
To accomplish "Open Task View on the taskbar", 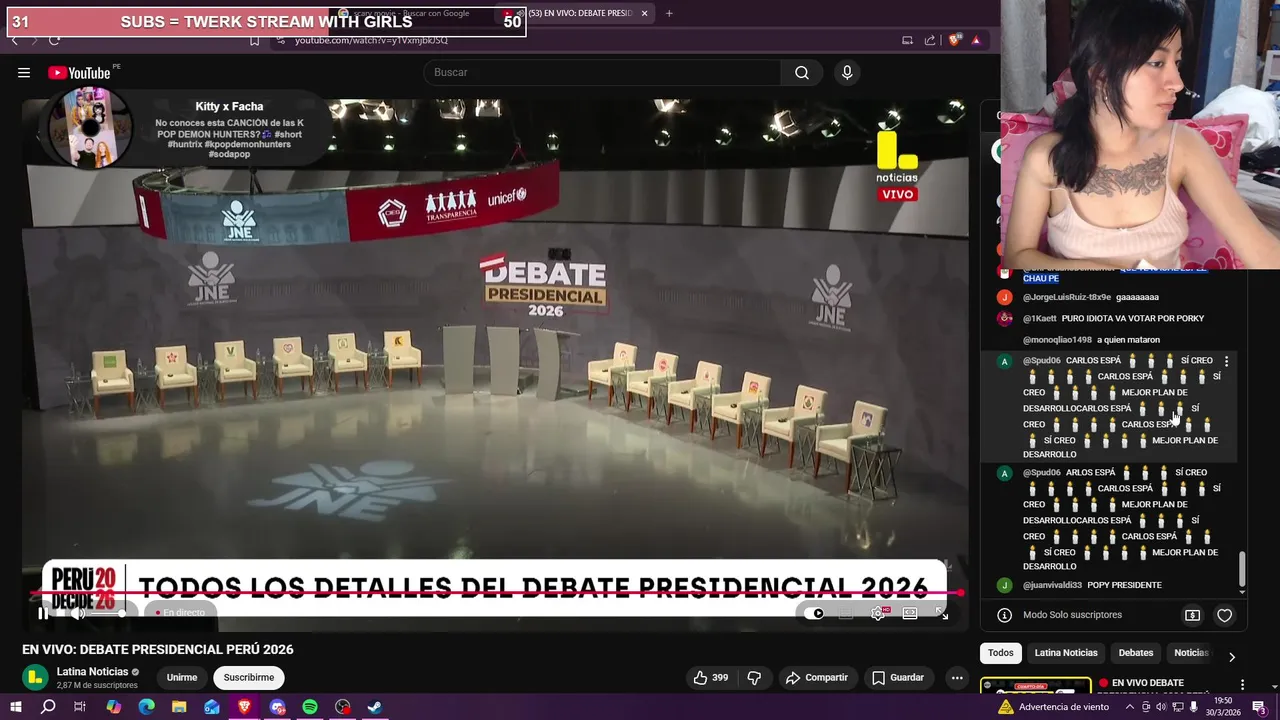I will (x=80, y=707).
